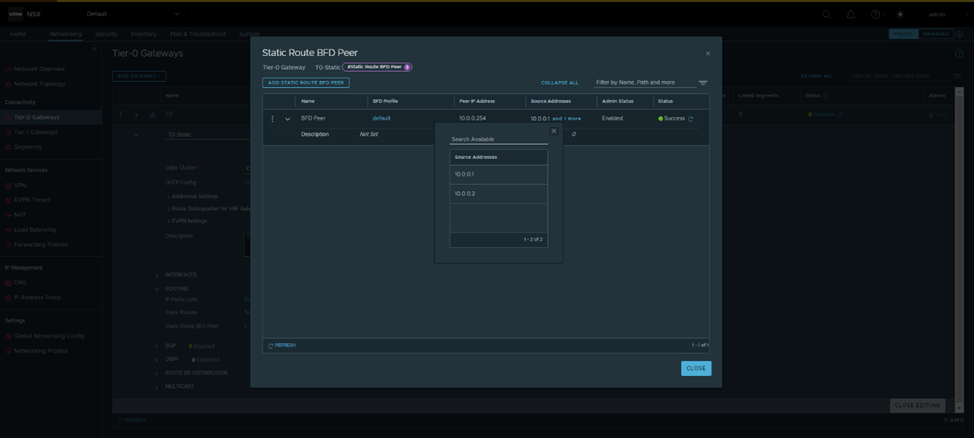Click the filter icon in the dialog
The image size is (974, 438).
(x=703, y=83)
